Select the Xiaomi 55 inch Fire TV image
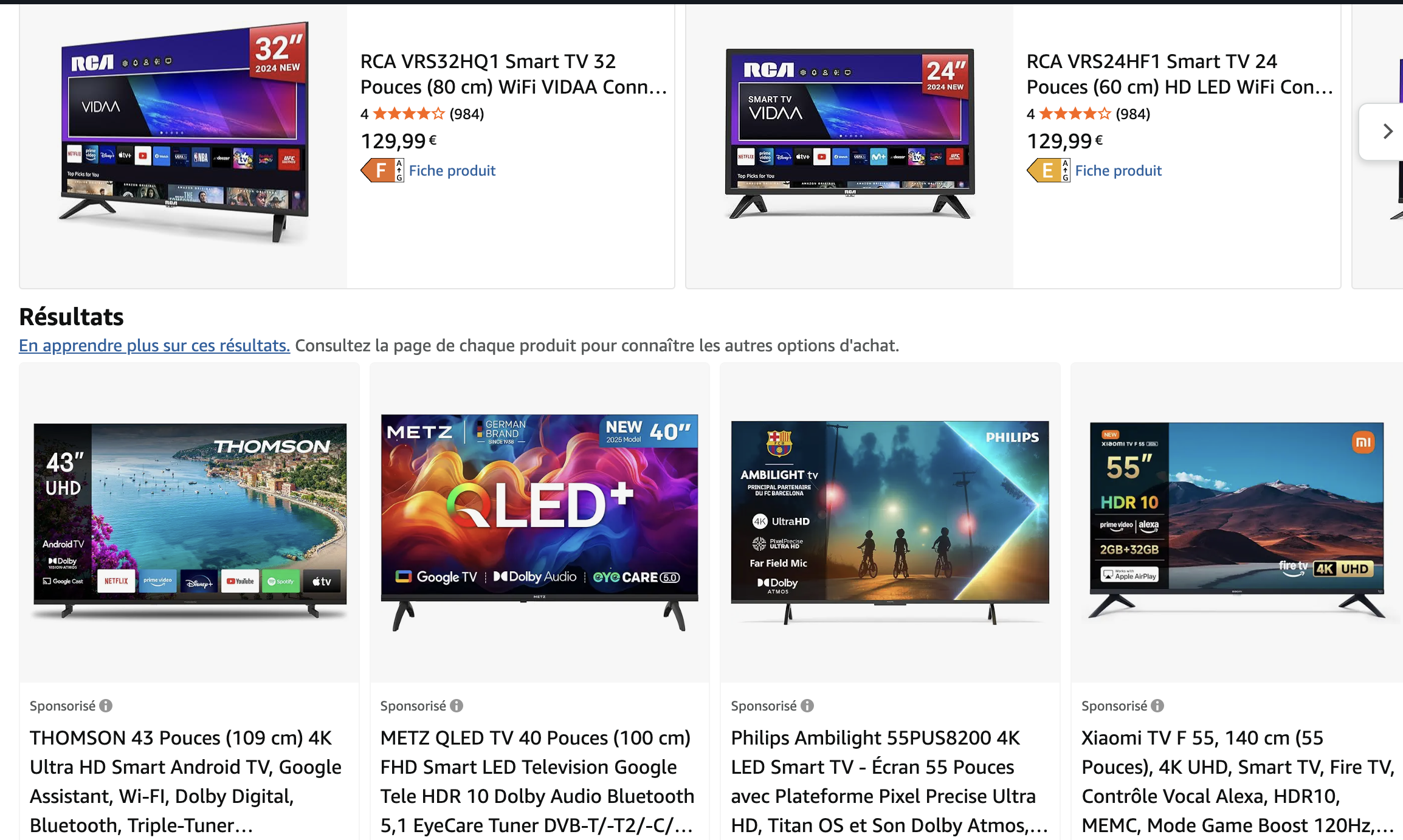1403x840 pixels. 1237,520
